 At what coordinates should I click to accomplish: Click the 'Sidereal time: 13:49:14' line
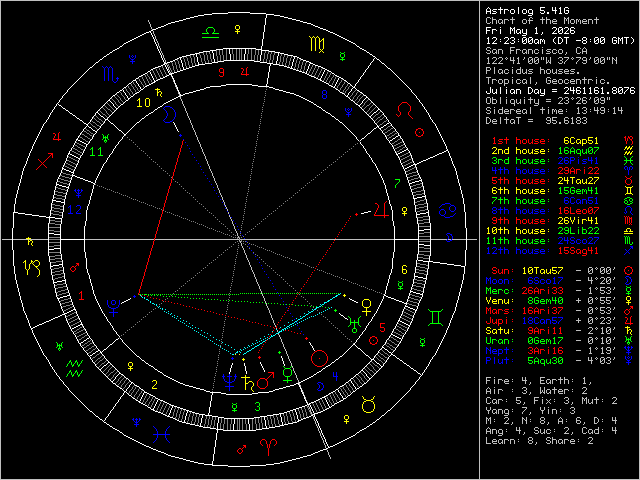(x=554, y=111)
